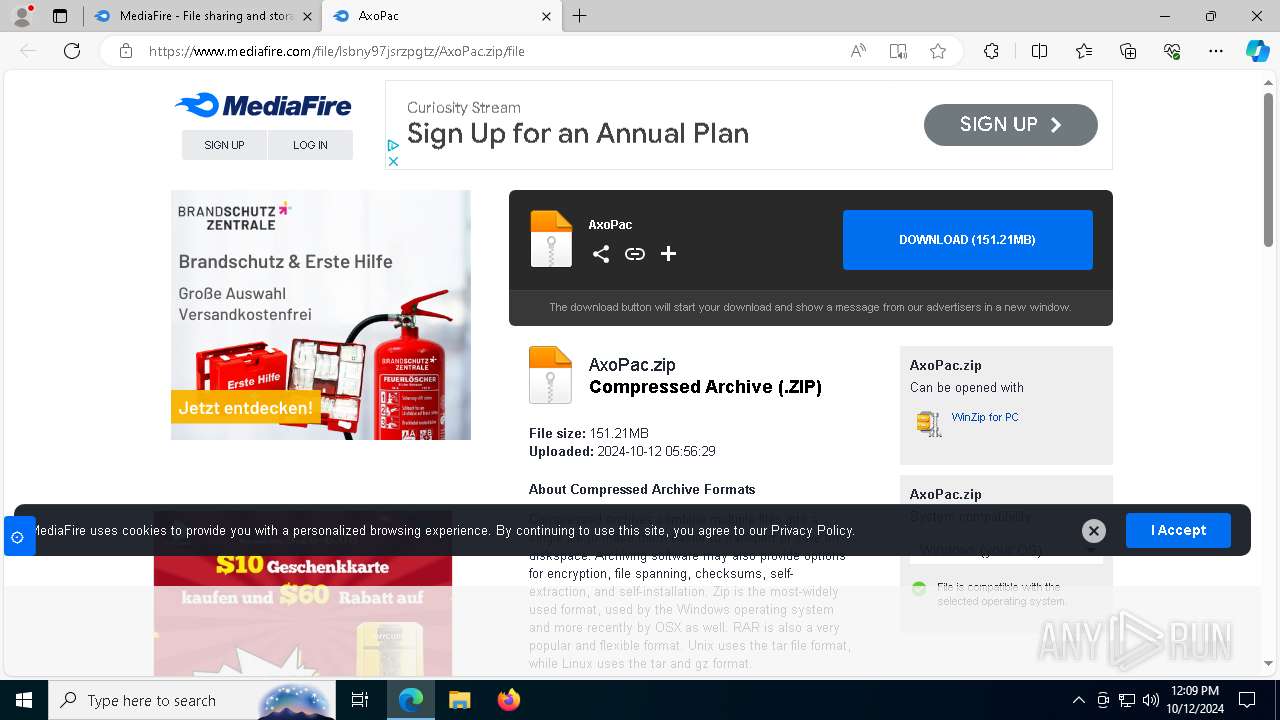The width and height of the screenshot is (1280, 720).
Task: Open the Windows Start menu
Action: pyautogui.click(x=23, y=700)
